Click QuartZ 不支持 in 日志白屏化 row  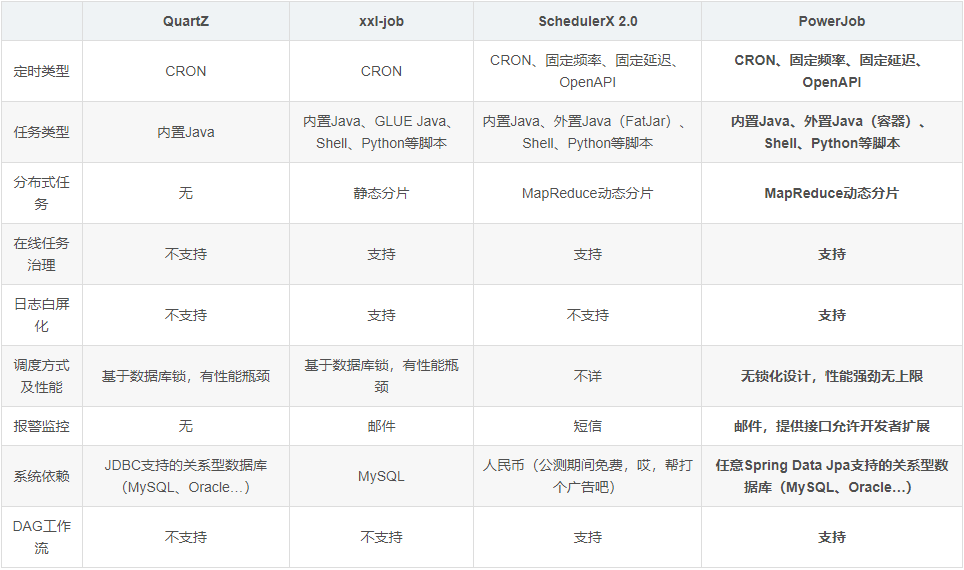(186, 315)
